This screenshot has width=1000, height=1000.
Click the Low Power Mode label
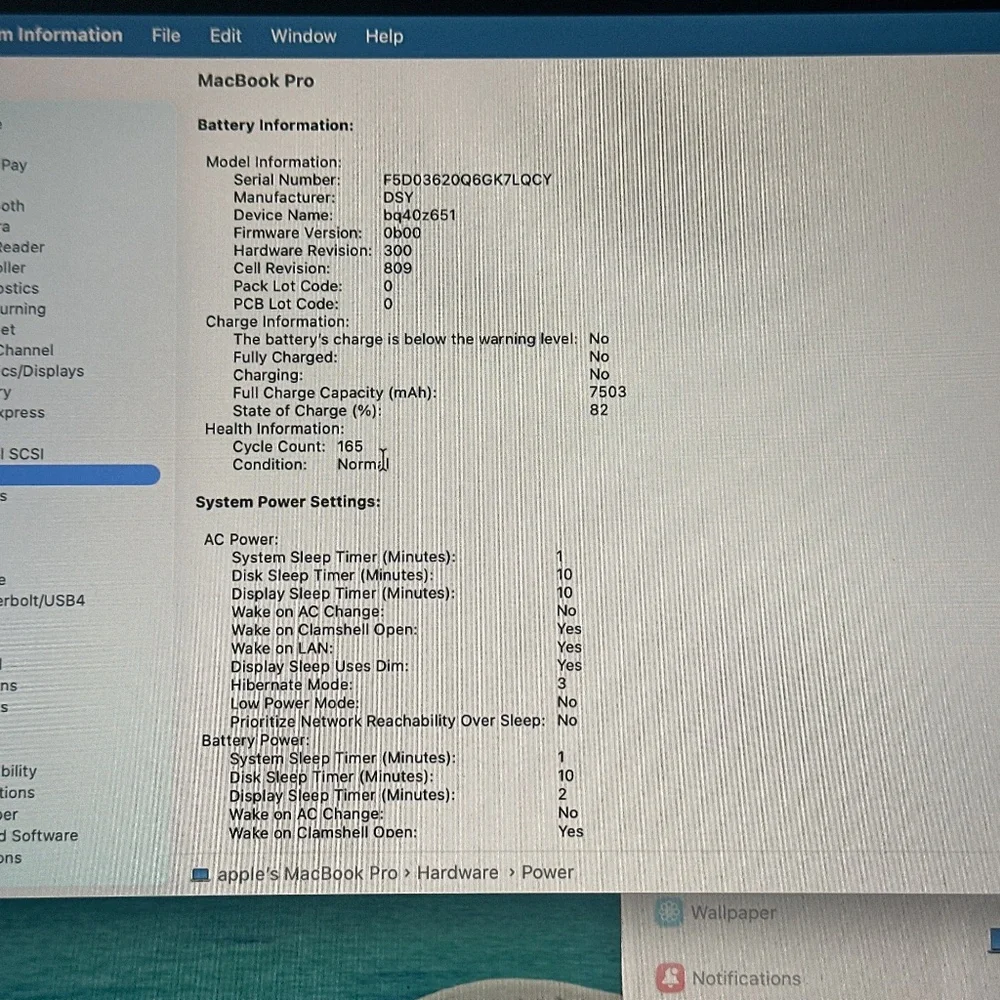click(x=295, y=703)
